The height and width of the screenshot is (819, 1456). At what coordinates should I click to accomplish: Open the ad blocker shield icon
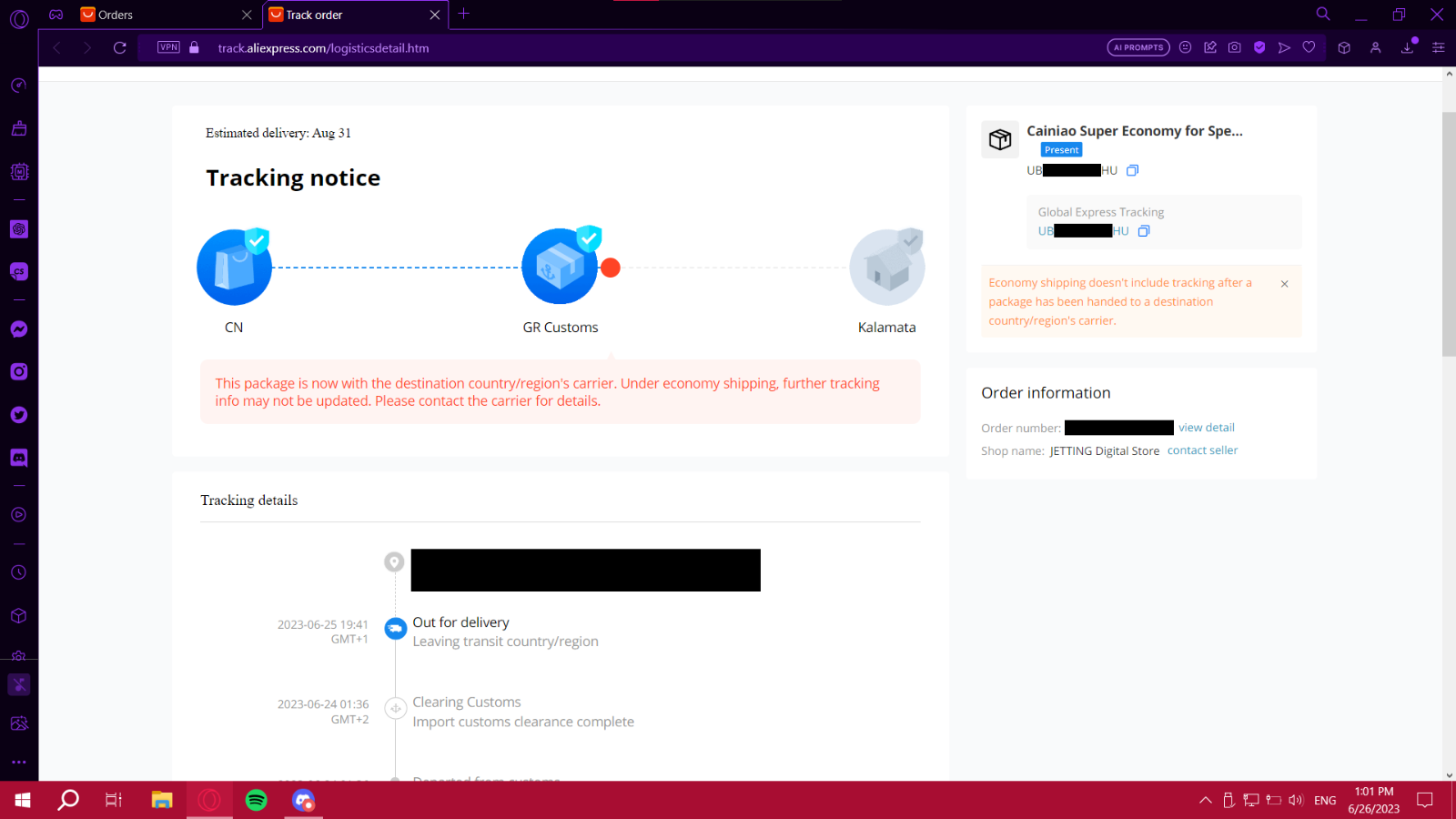1259,47
